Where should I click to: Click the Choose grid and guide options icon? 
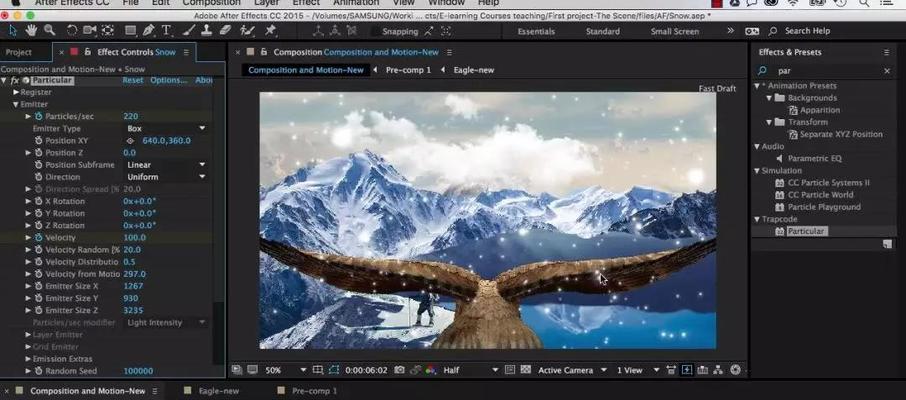(318, 370)
